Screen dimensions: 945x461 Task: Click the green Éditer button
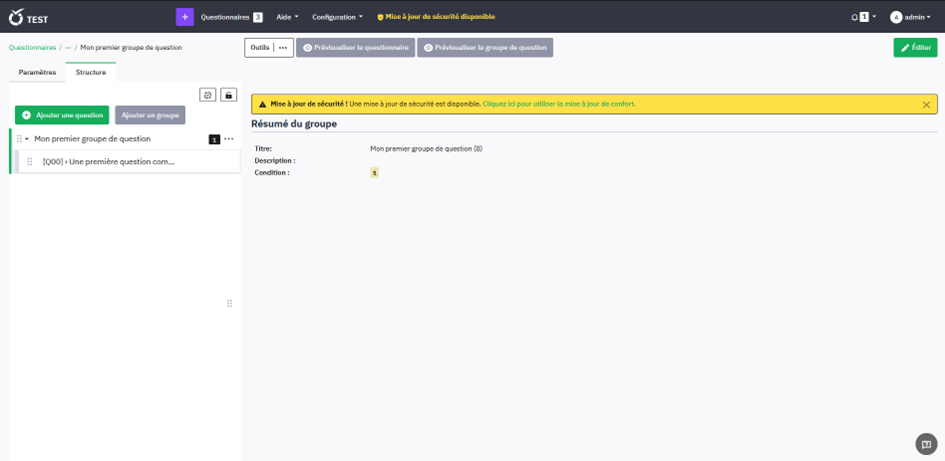tap(915, 47)
